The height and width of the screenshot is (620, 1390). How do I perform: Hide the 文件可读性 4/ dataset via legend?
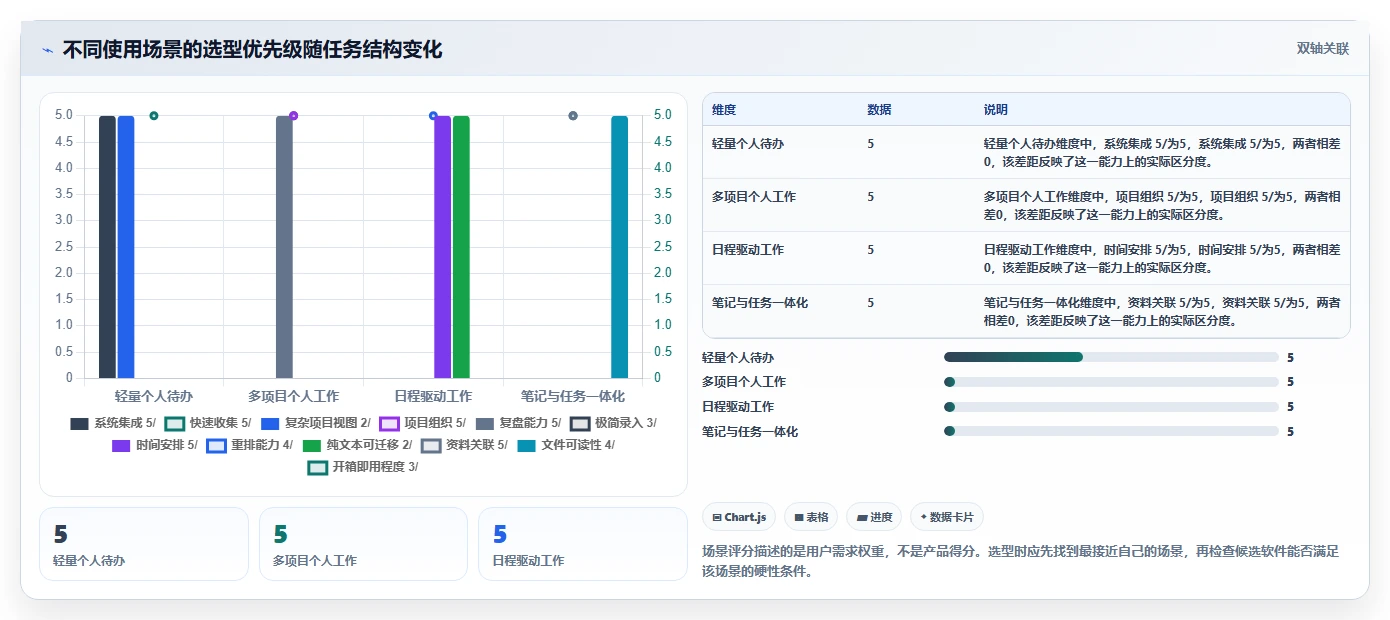(566, 445)
